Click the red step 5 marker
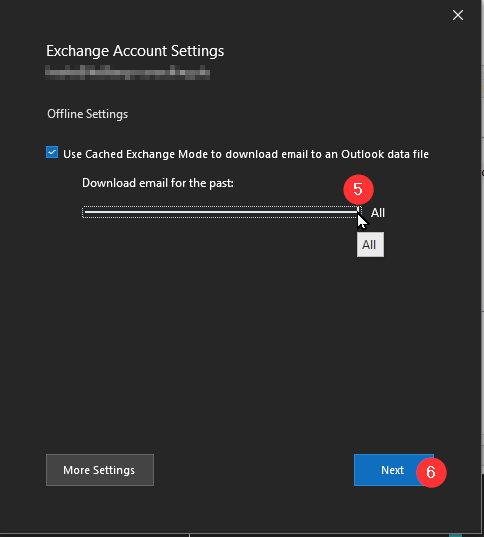The height and width of the screenshot is (537, 484). 358,190
